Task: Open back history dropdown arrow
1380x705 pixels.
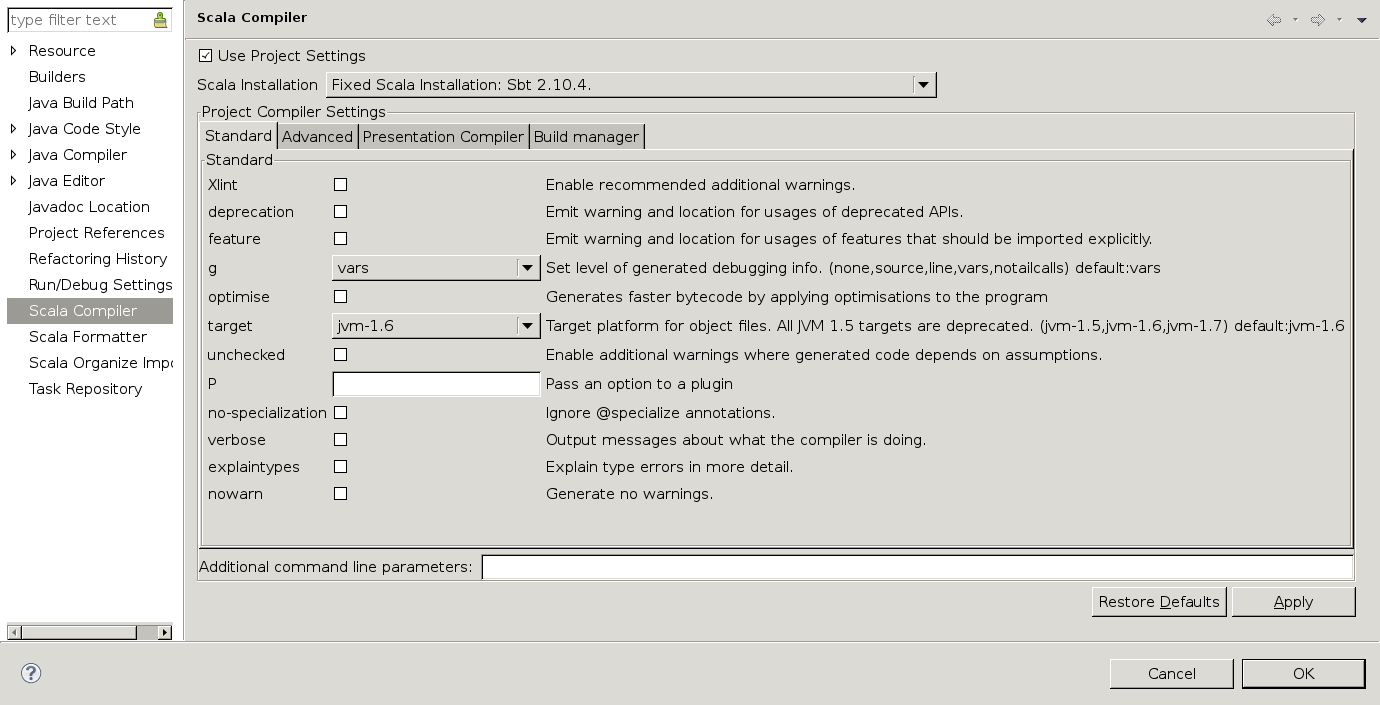Action: click(x=1295, y=20)
